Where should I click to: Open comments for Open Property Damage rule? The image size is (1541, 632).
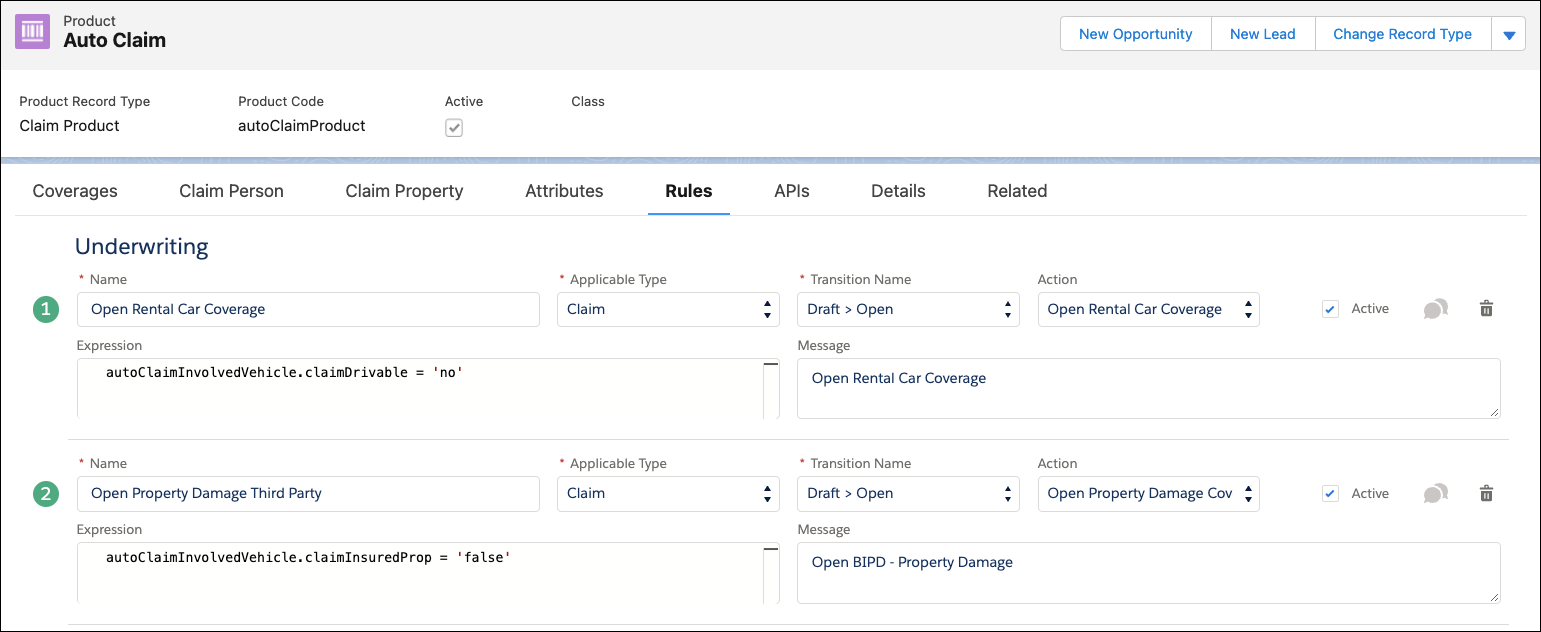(1435, 494)
